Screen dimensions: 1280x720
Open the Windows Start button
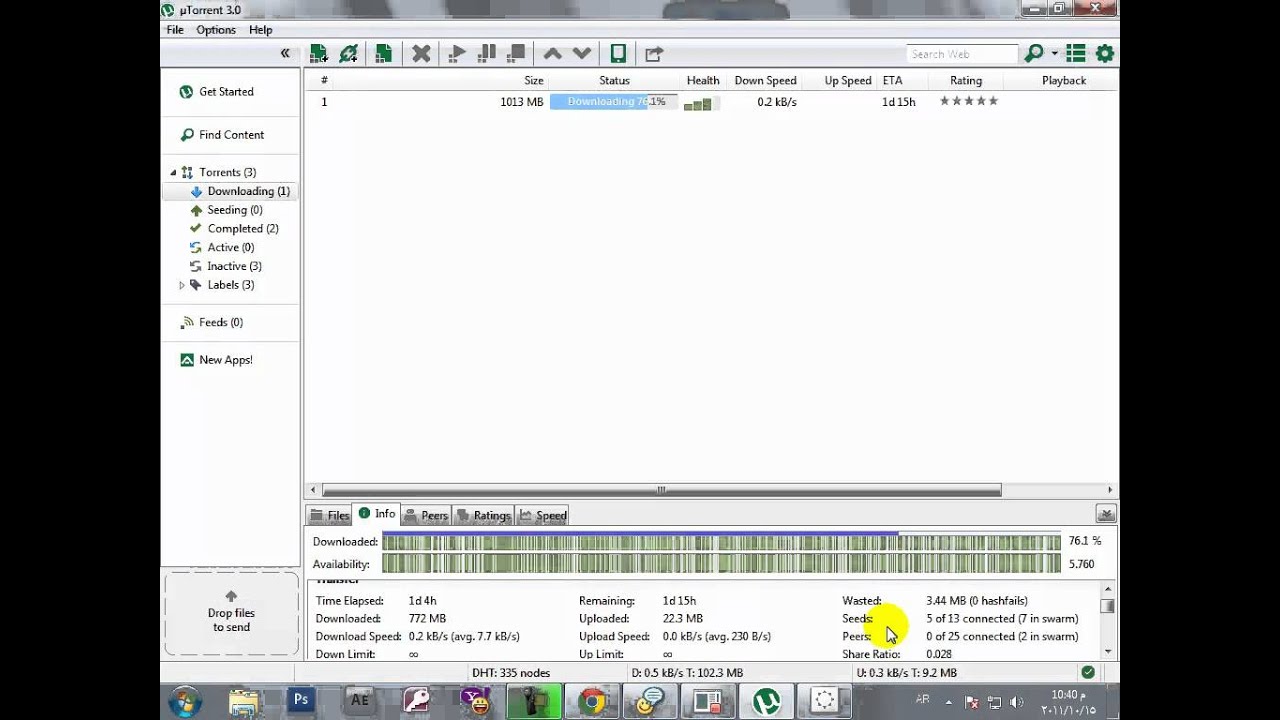coord(186,702)
